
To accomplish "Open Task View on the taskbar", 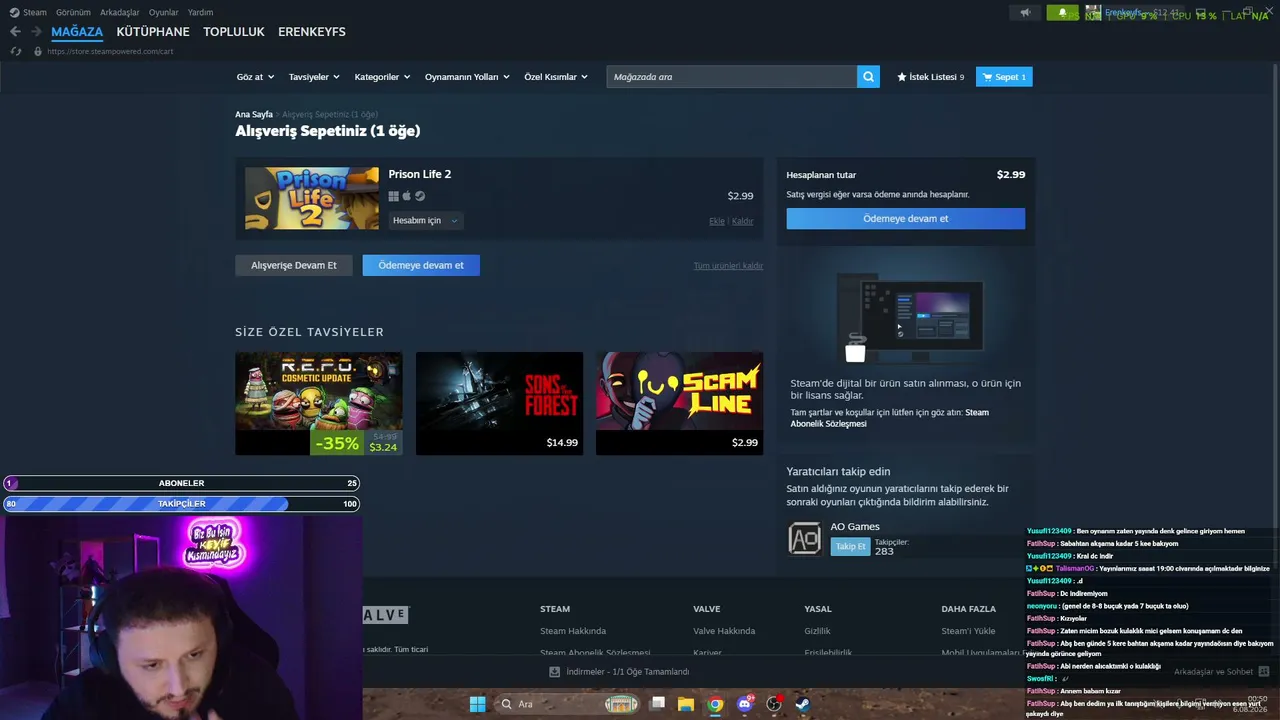I will click(x=657, y=704).
